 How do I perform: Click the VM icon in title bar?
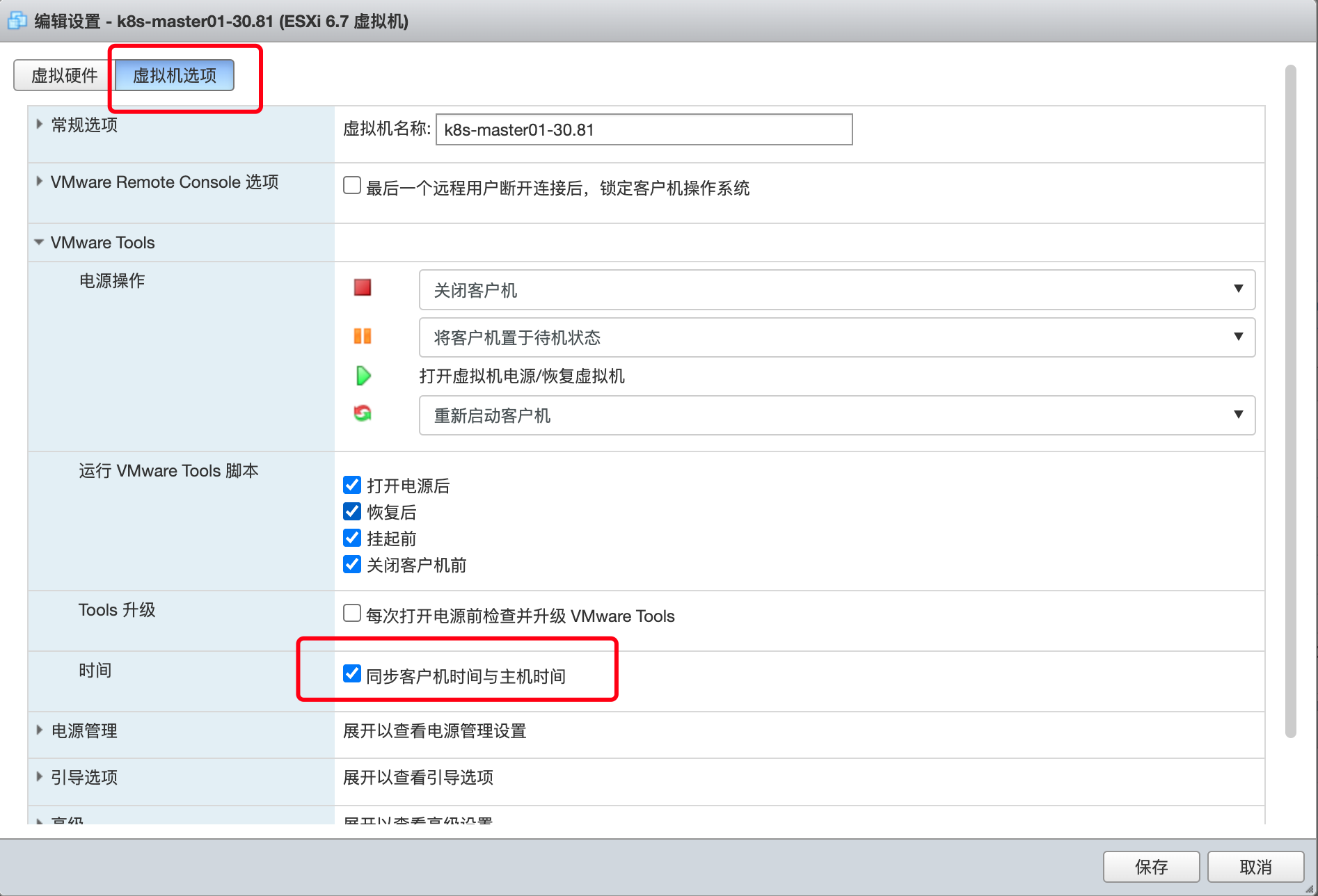click(x=17, y=21)
